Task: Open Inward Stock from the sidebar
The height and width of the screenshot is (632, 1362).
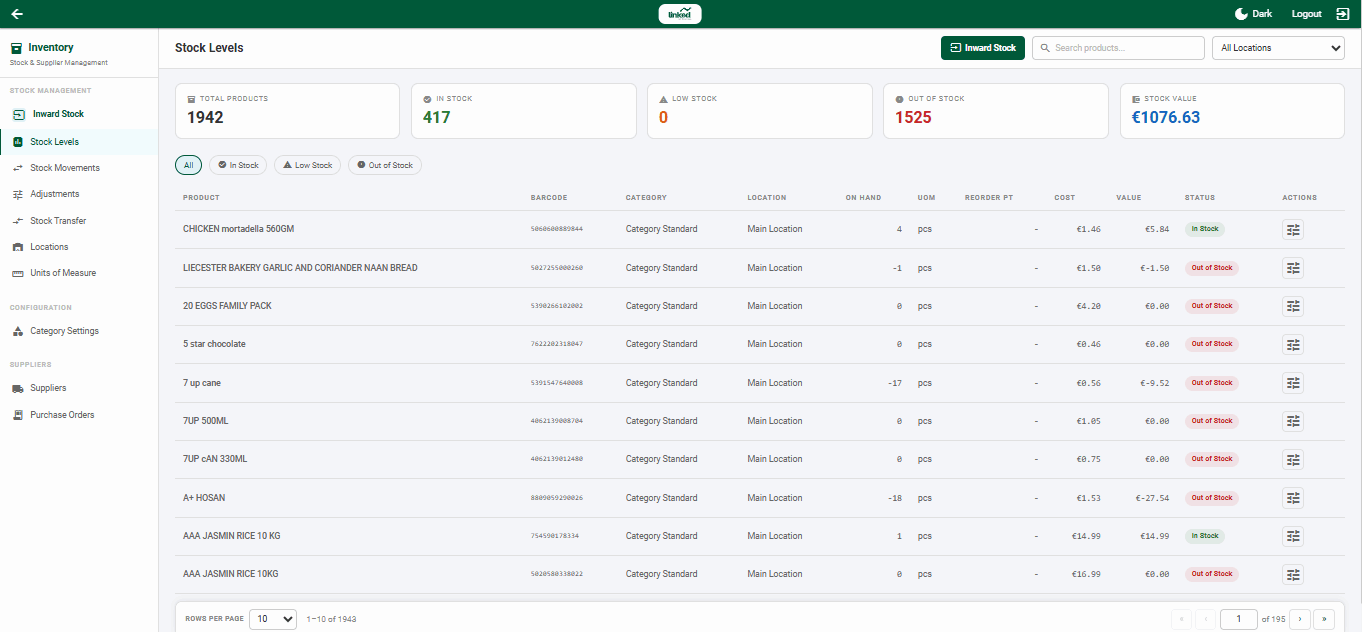Action: [x=79, y=114]
